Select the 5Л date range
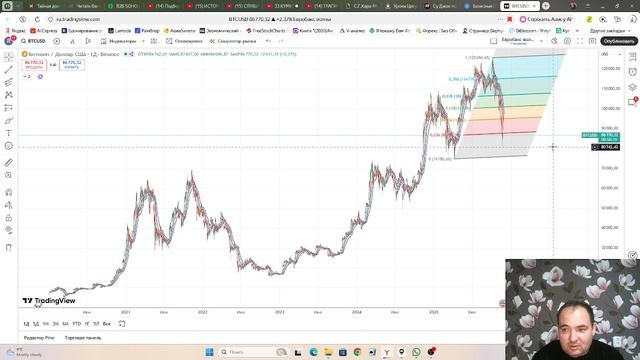This screenshot has height=360, width=640. point(96,324)
